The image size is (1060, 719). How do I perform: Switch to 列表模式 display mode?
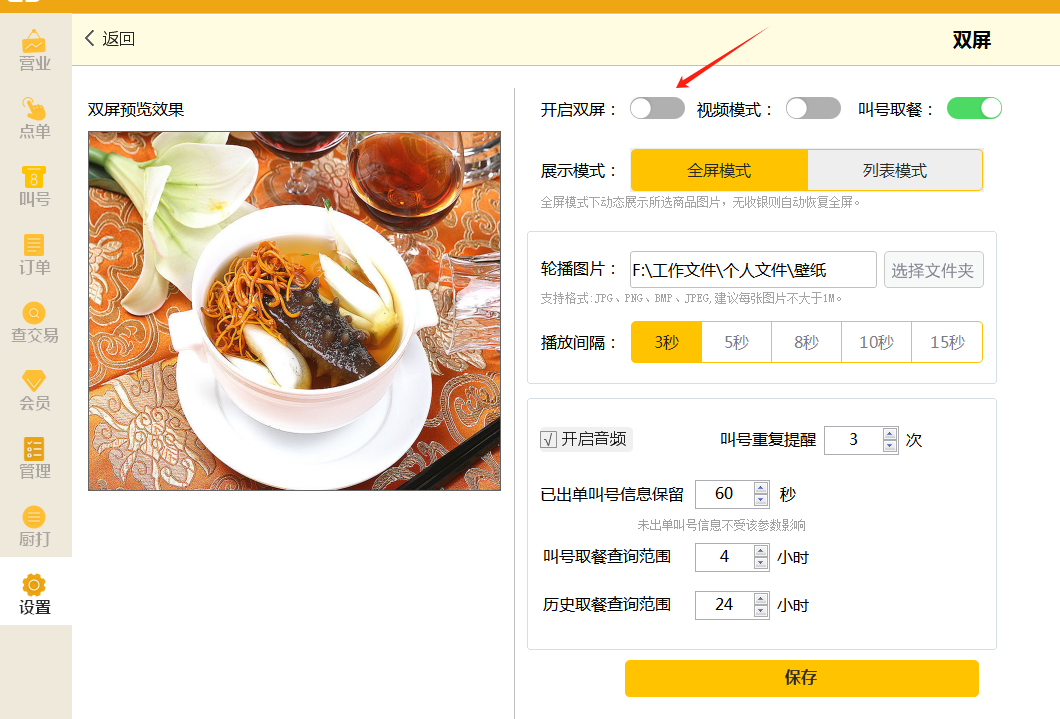[895, 171]
